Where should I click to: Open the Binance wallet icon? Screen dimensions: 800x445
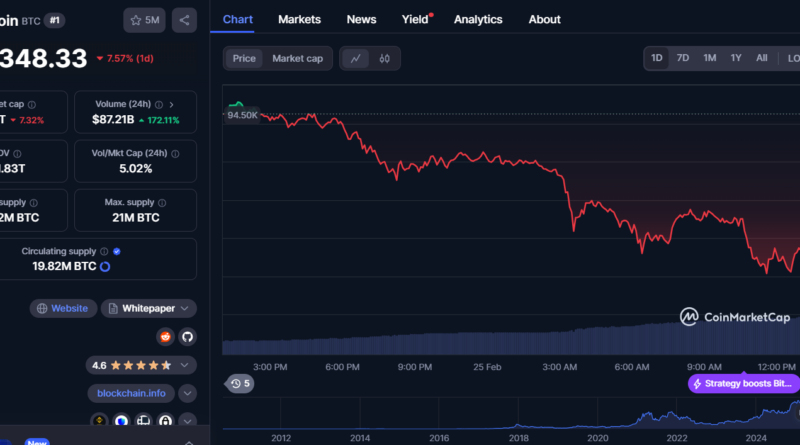click(99, 421)
